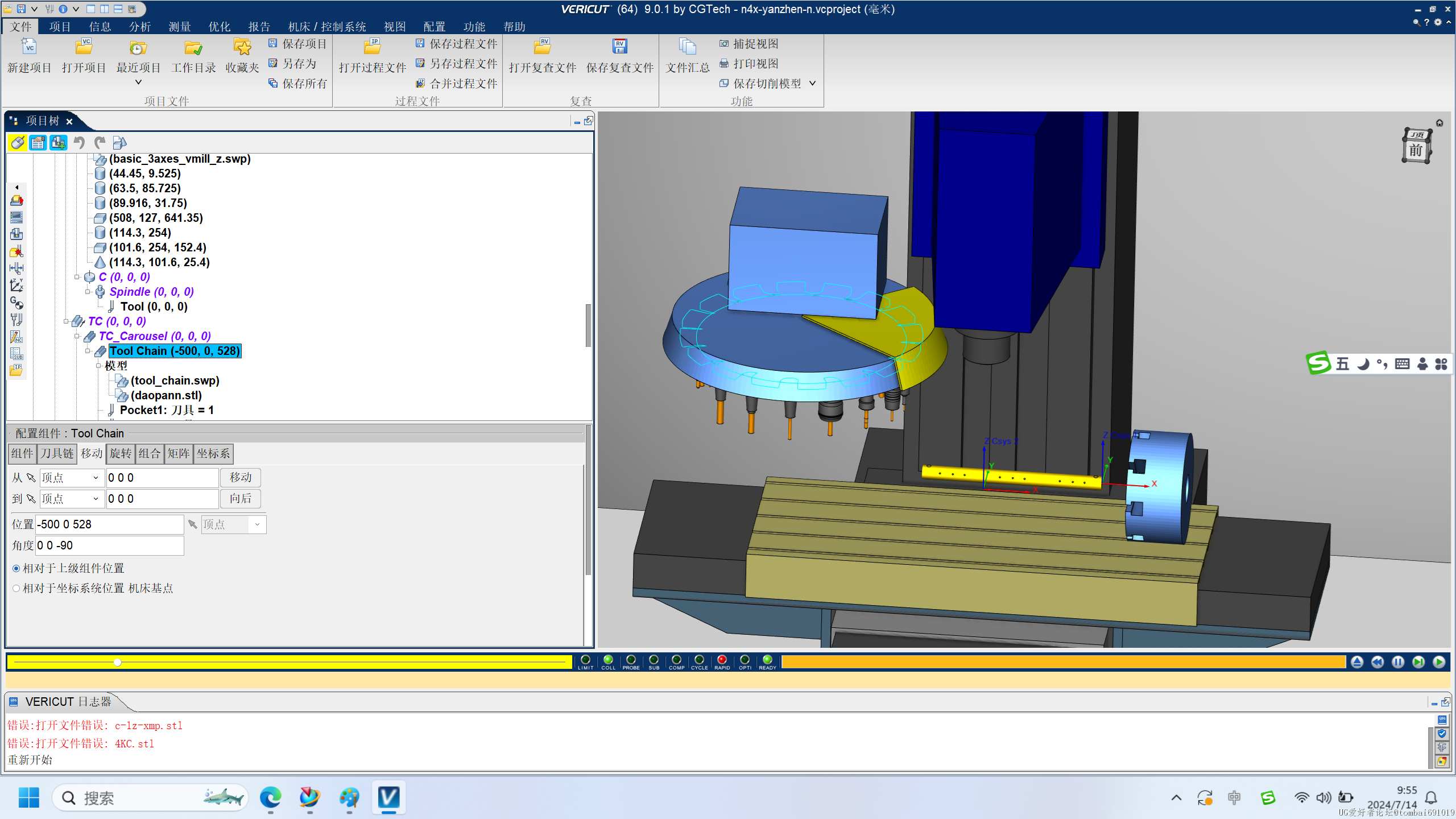Click the NC subroutines SUB icon in sidebar
The image size is (1456, 819).
coord(16,354)
